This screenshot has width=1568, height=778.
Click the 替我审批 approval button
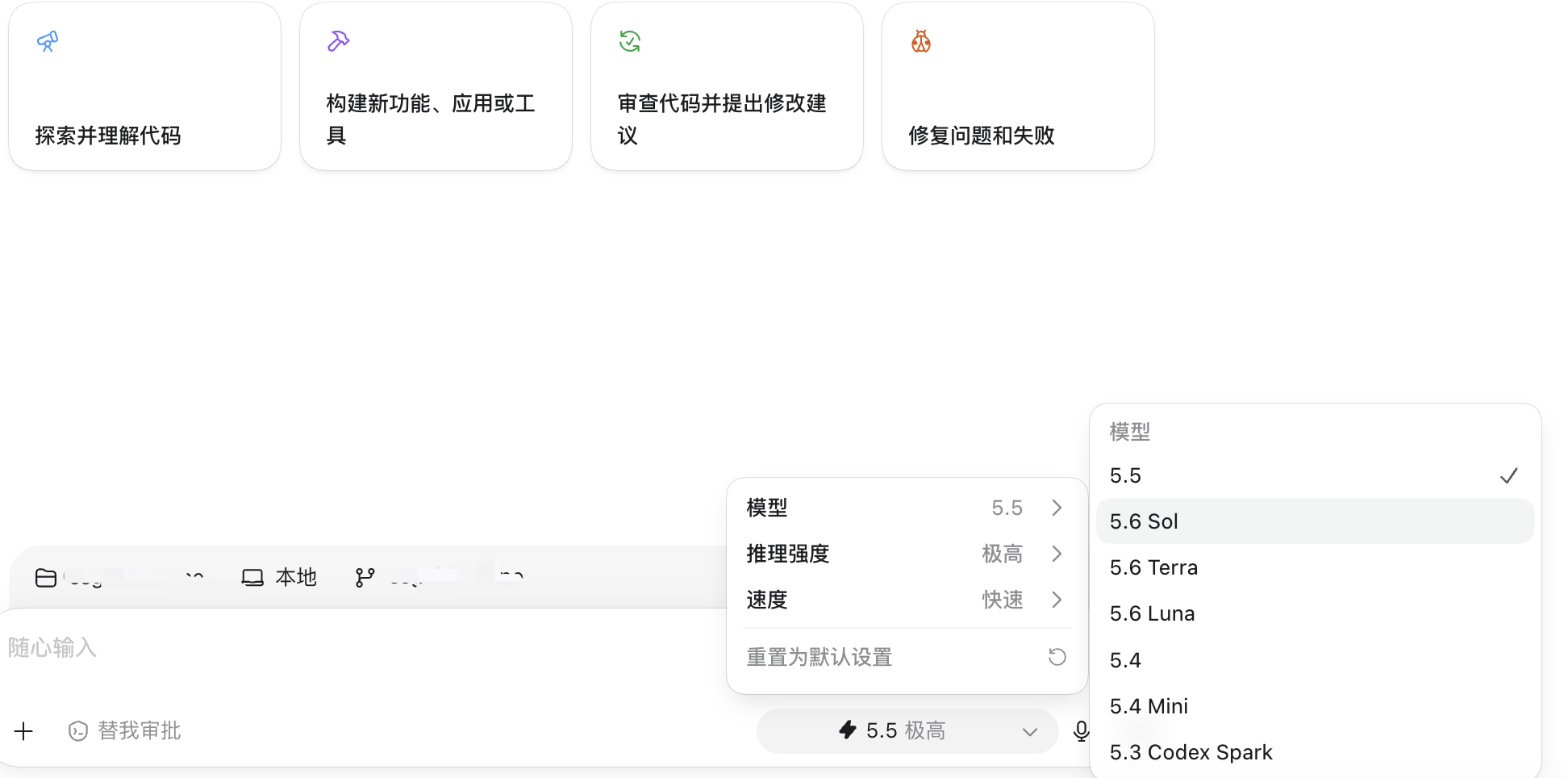pos(125,731)
